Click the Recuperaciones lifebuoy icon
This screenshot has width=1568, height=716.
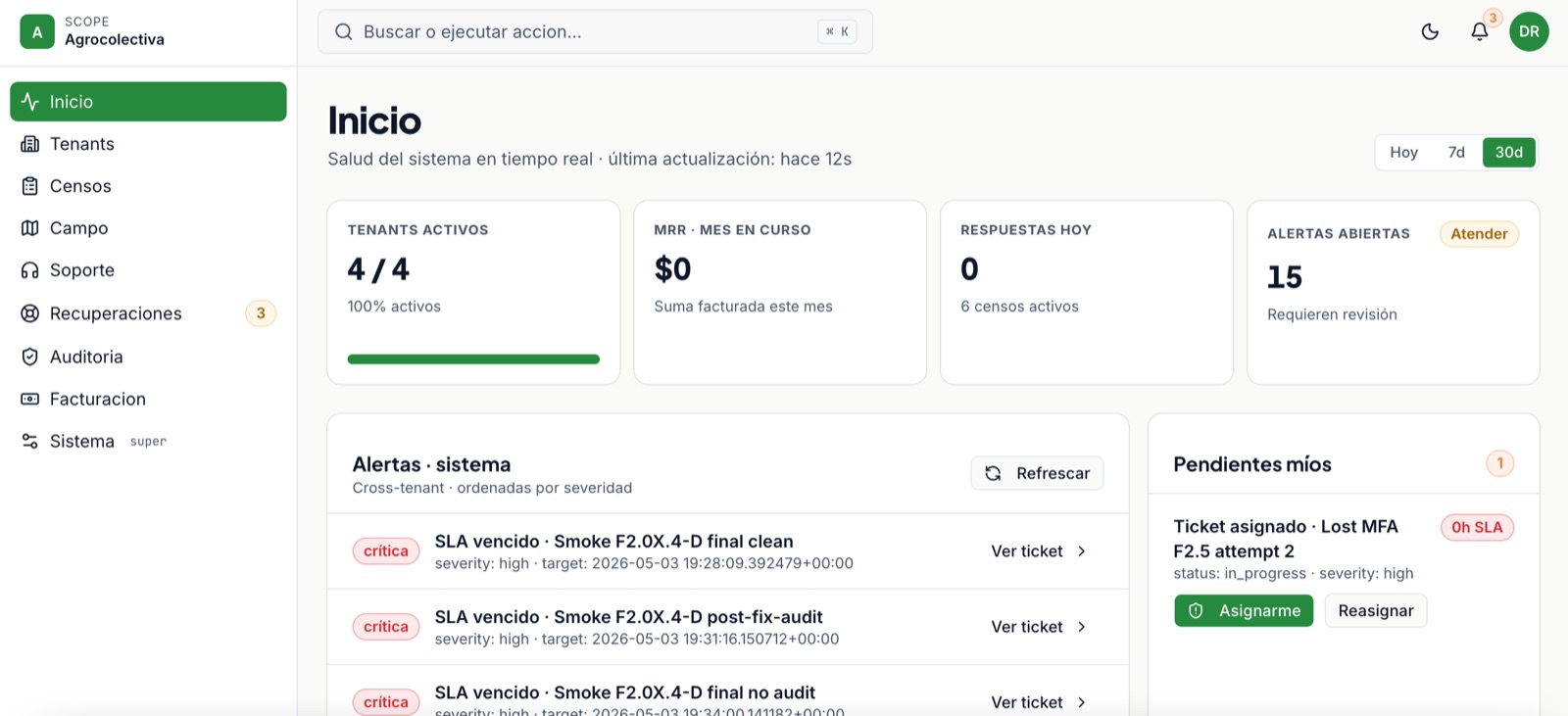(30, 313)
